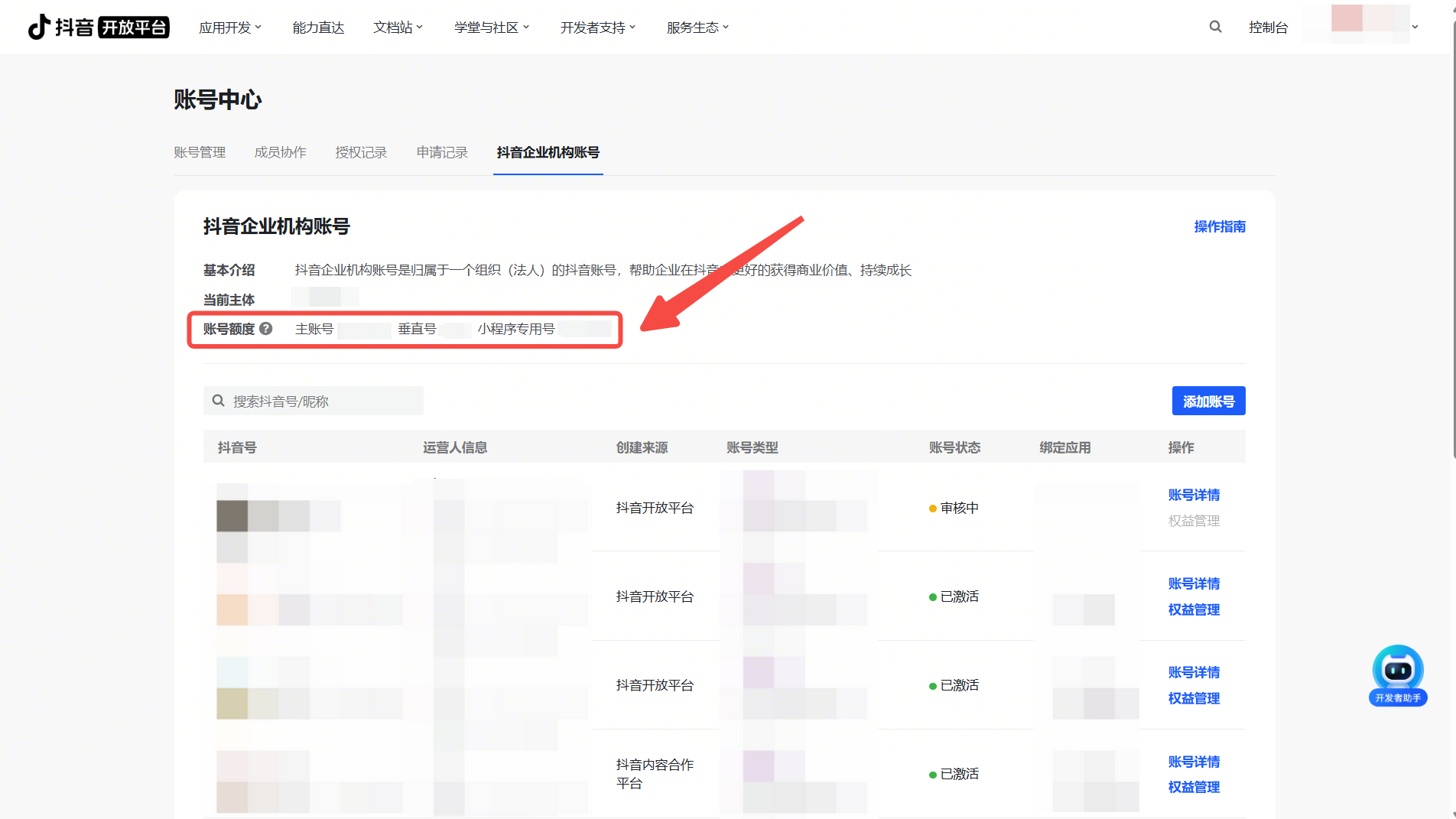This screenshot has width=1456, height=819.
Task: Open the 能力直达 menu item
Action: tap(318, 28)
